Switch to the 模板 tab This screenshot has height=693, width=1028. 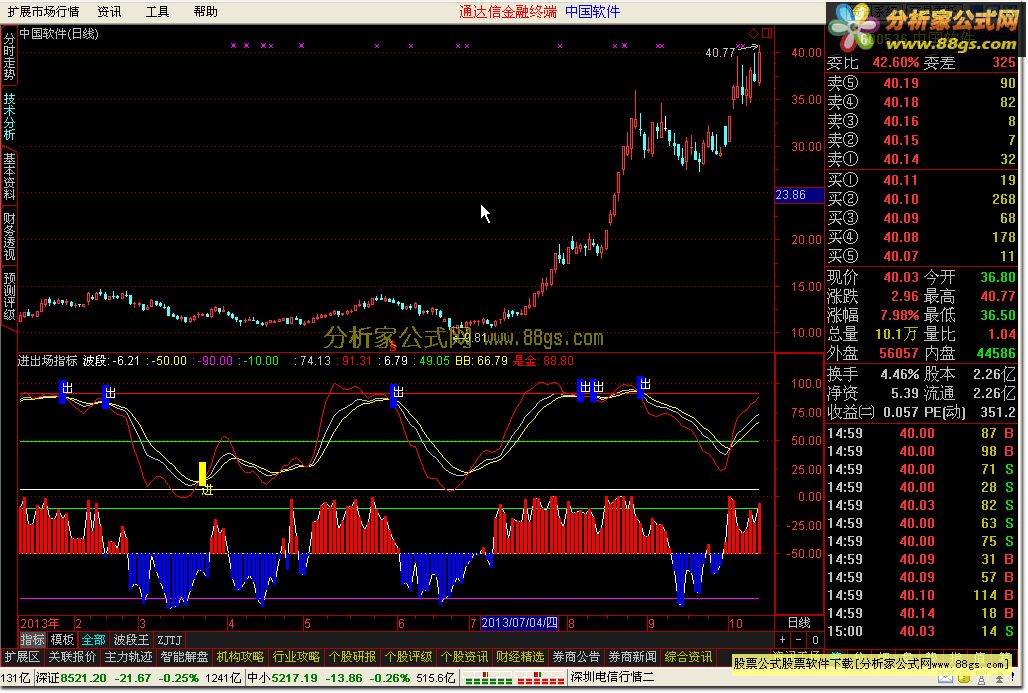click(x=62, y=640)
